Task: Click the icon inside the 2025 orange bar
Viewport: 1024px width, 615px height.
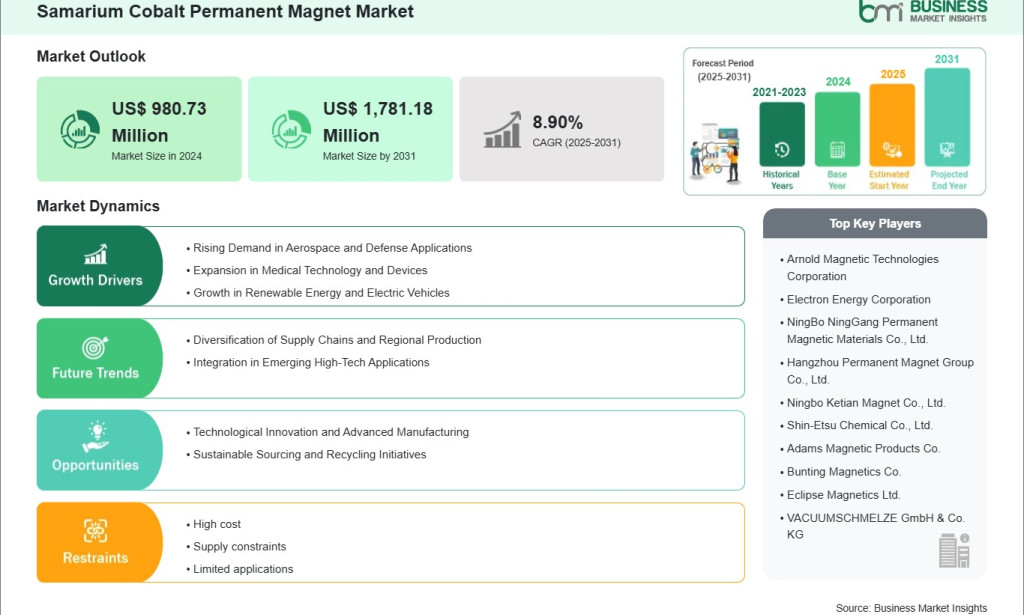Action: [x=892, y=150]
